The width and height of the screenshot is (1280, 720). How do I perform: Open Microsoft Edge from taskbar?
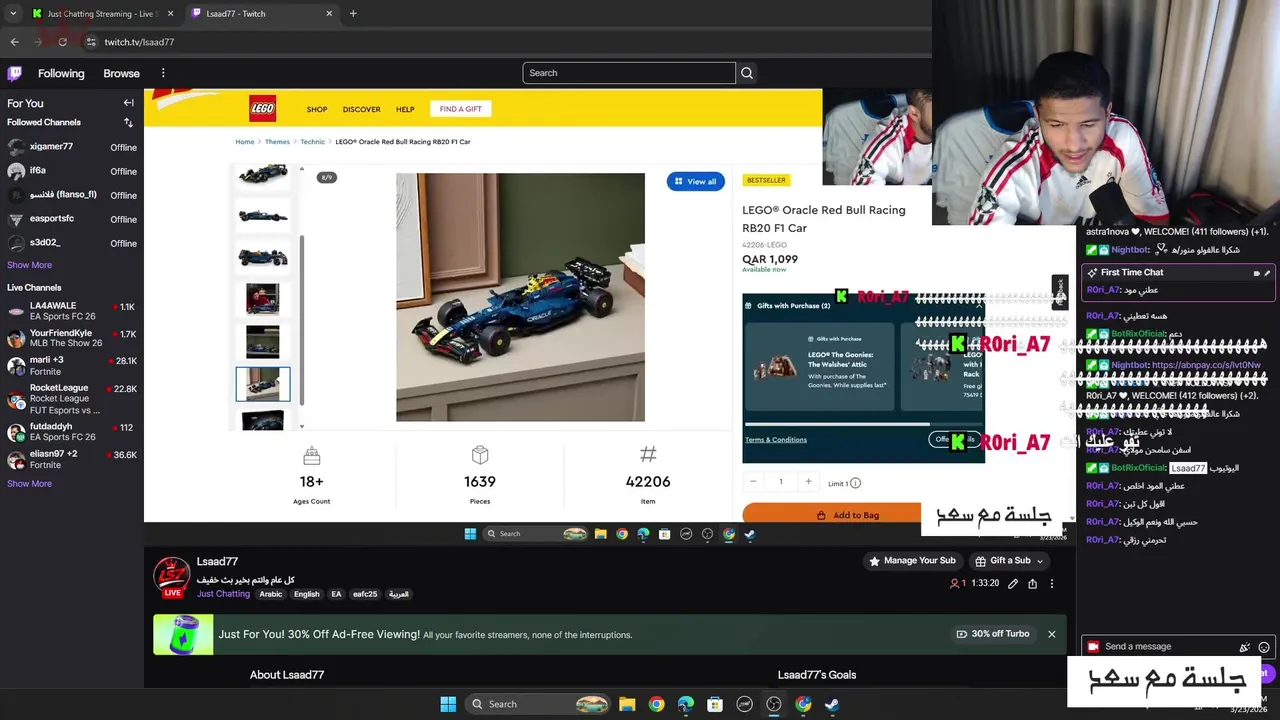(686, 704)
